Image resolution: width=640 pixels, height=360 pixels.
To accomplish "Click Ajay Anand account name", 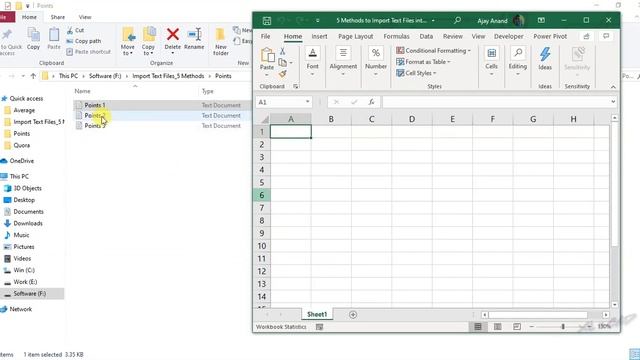I will point(492,21).
